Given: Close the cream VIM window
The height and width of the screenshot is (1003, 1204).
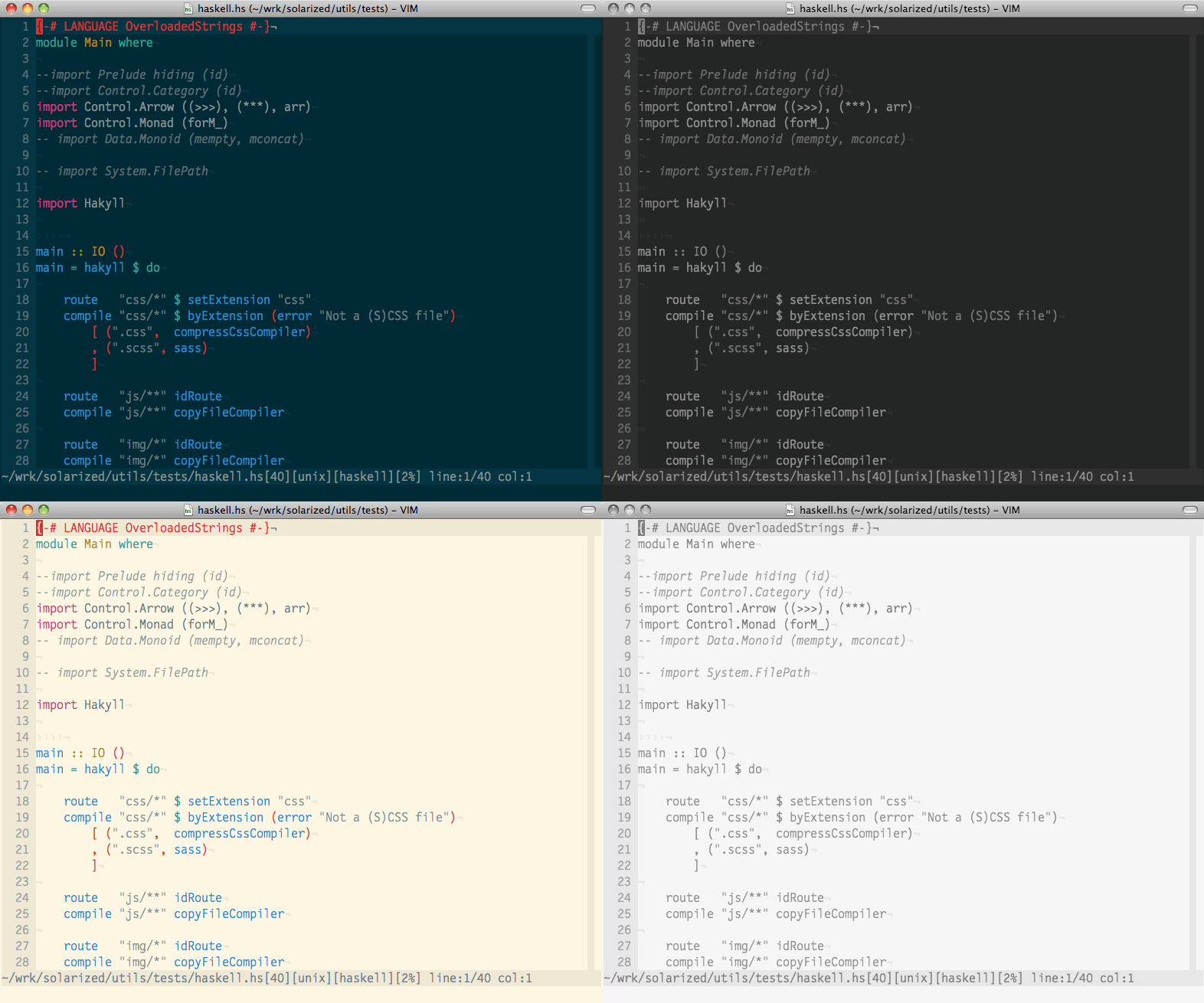Looking at the screenshot, I should point(11,510).
